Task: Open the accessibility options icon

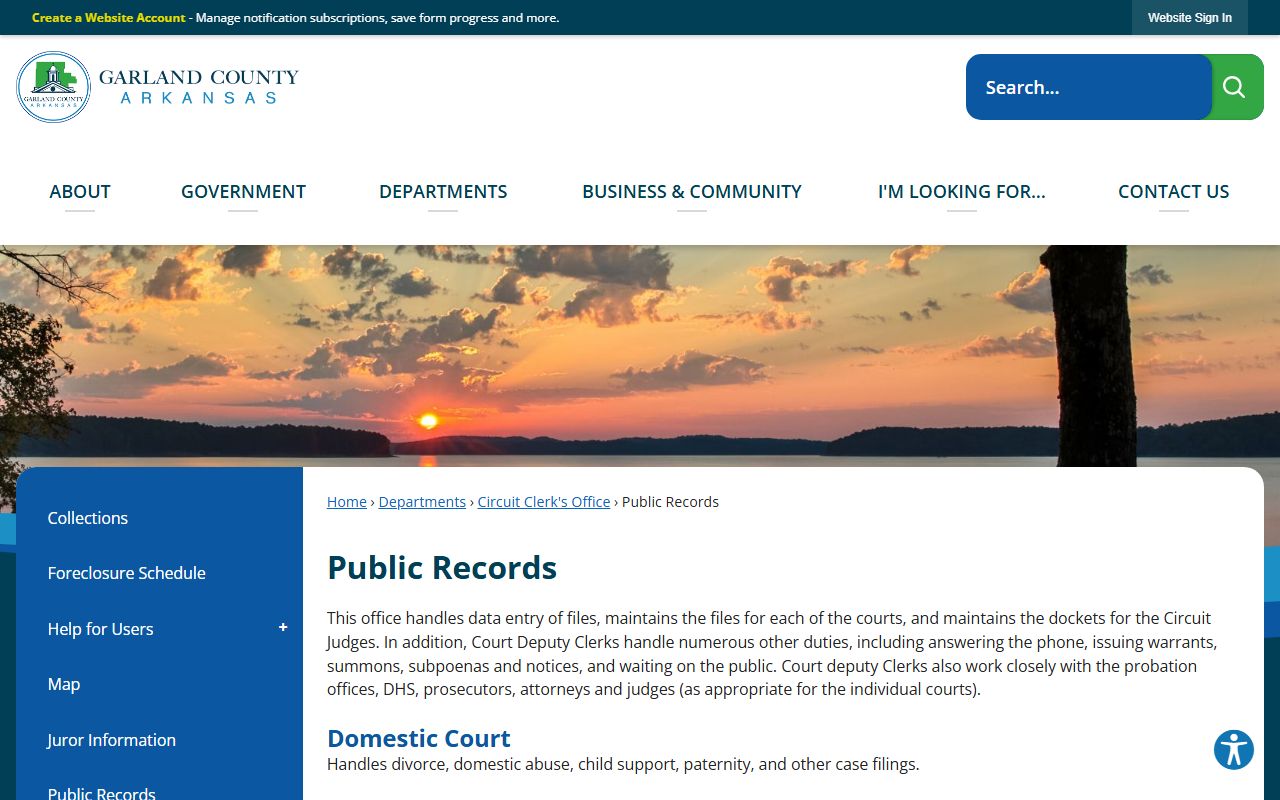Action: (x=1234, y=750)
